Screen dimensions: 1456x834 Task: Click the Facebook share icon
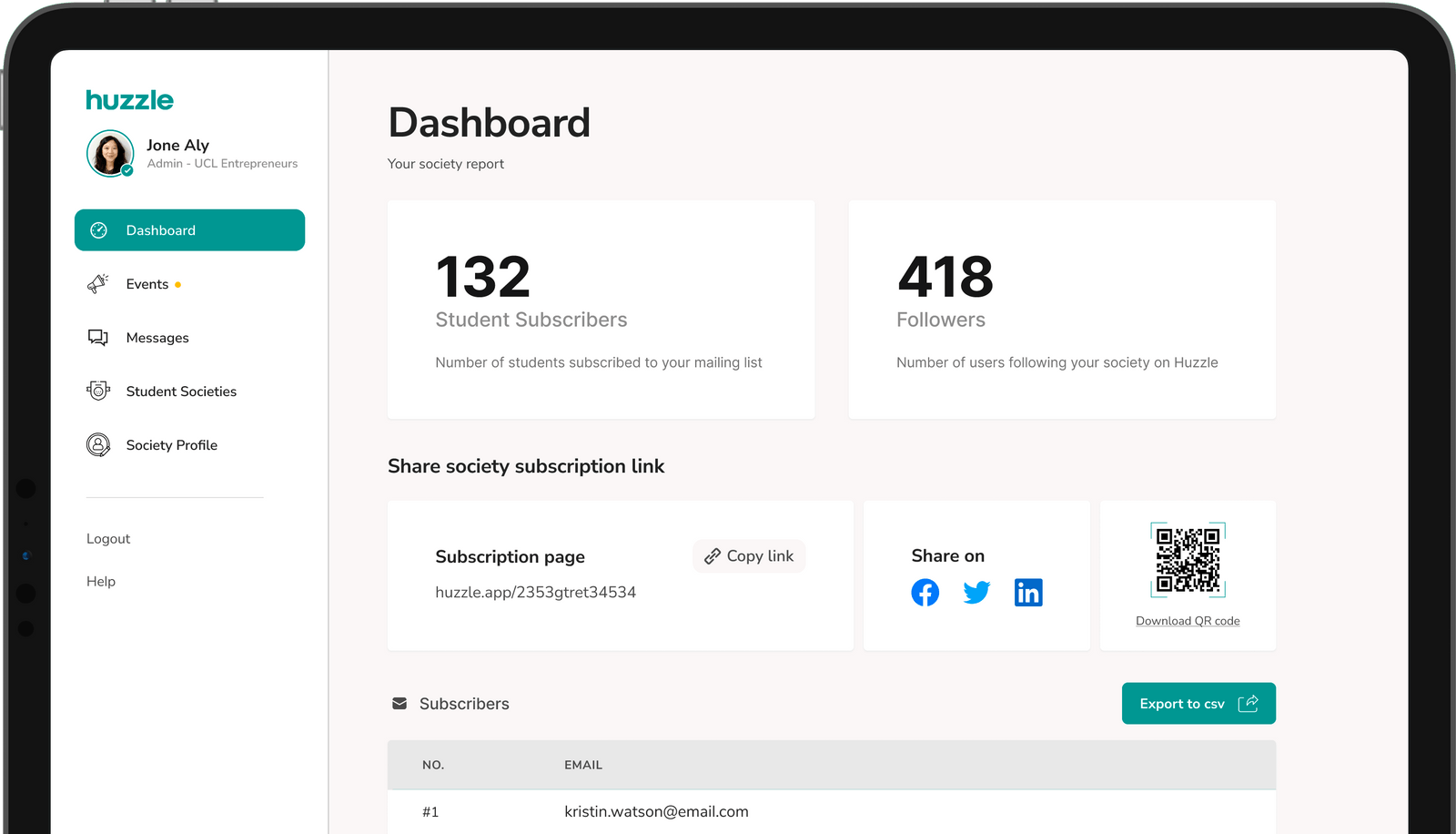925,593
